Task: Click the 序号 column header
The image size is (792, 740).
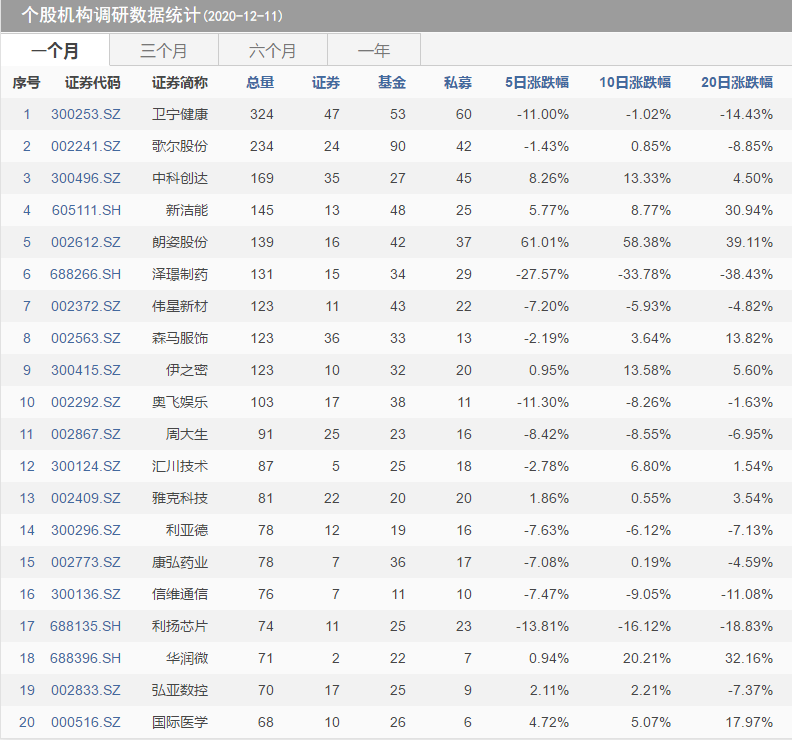Action: [x=26, y=82]
